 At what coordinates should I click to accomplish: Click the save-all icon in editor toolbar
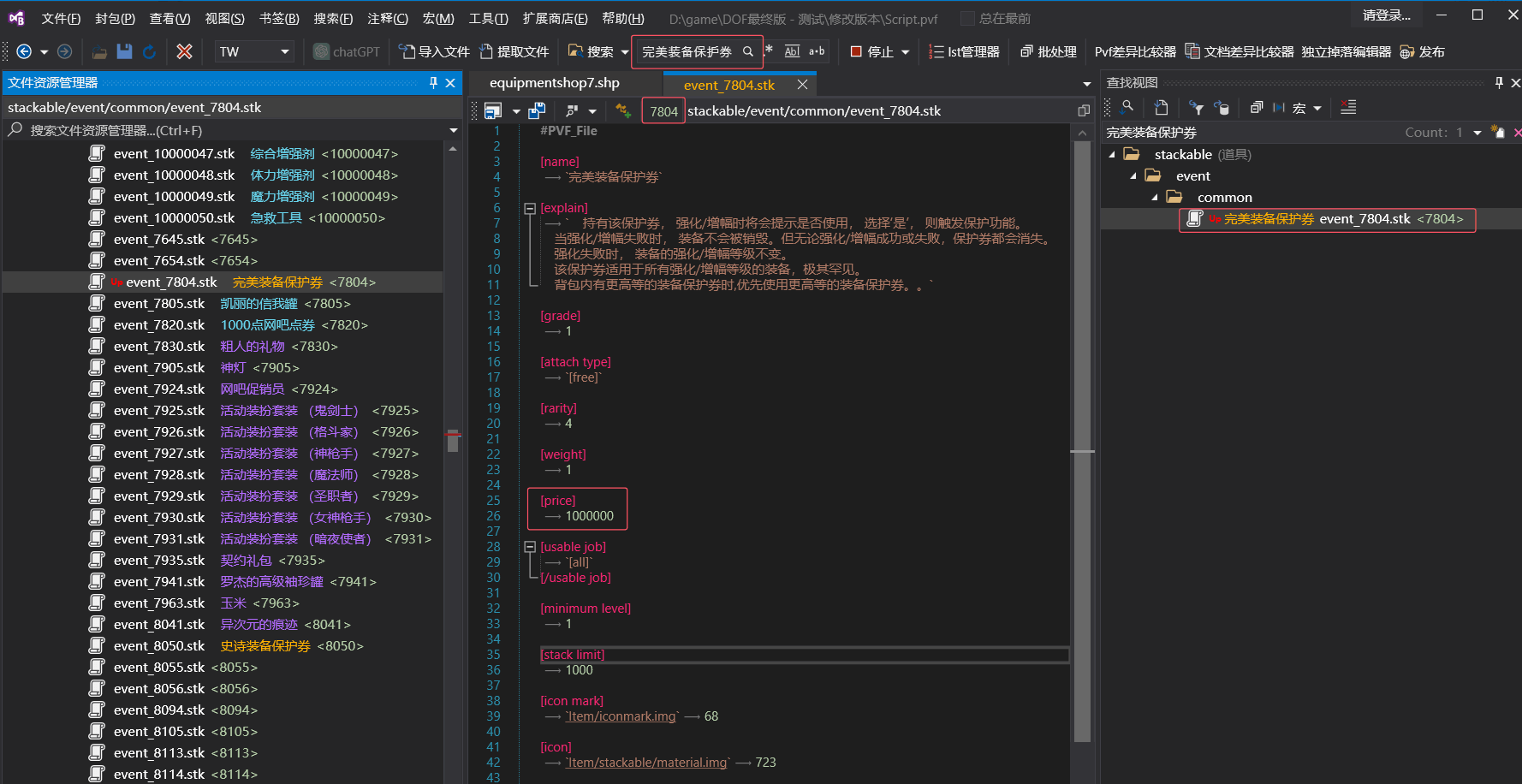pos(537,110)
